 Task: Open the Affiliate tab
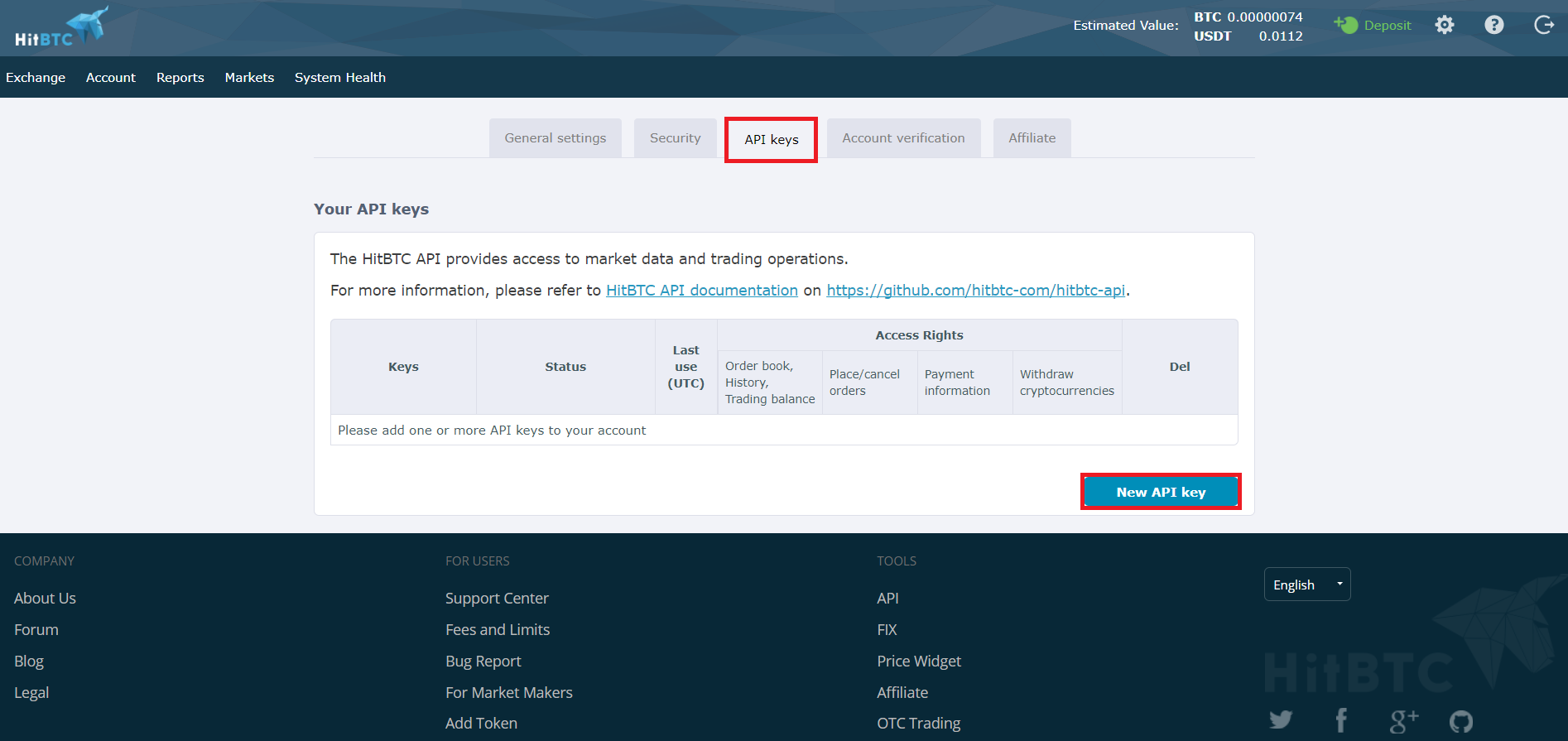(x=1032, y=138)
